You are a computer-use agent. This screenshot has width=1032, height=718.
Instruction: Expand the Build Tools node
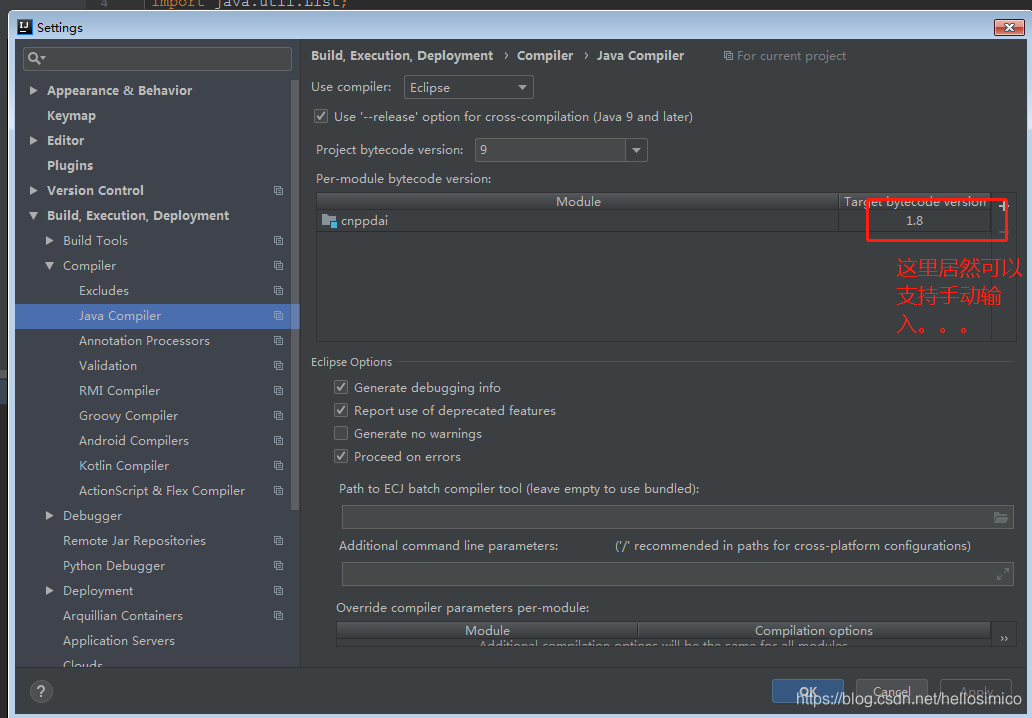(x=49, y=241)
